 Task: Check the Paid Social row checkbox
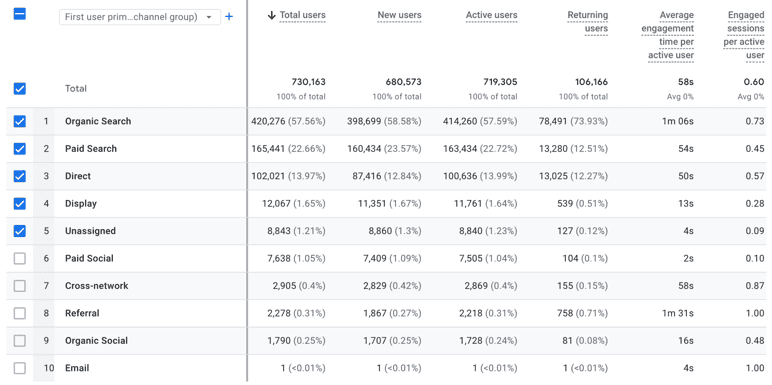[x=20, y=258]
